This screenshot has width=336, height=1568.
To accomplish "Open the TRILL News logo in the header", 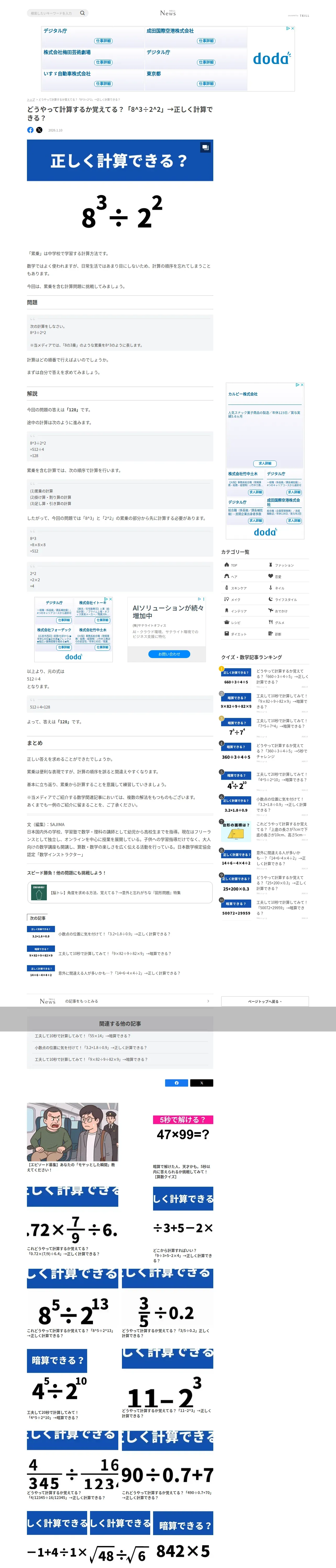I will click(x=168, y=13).
